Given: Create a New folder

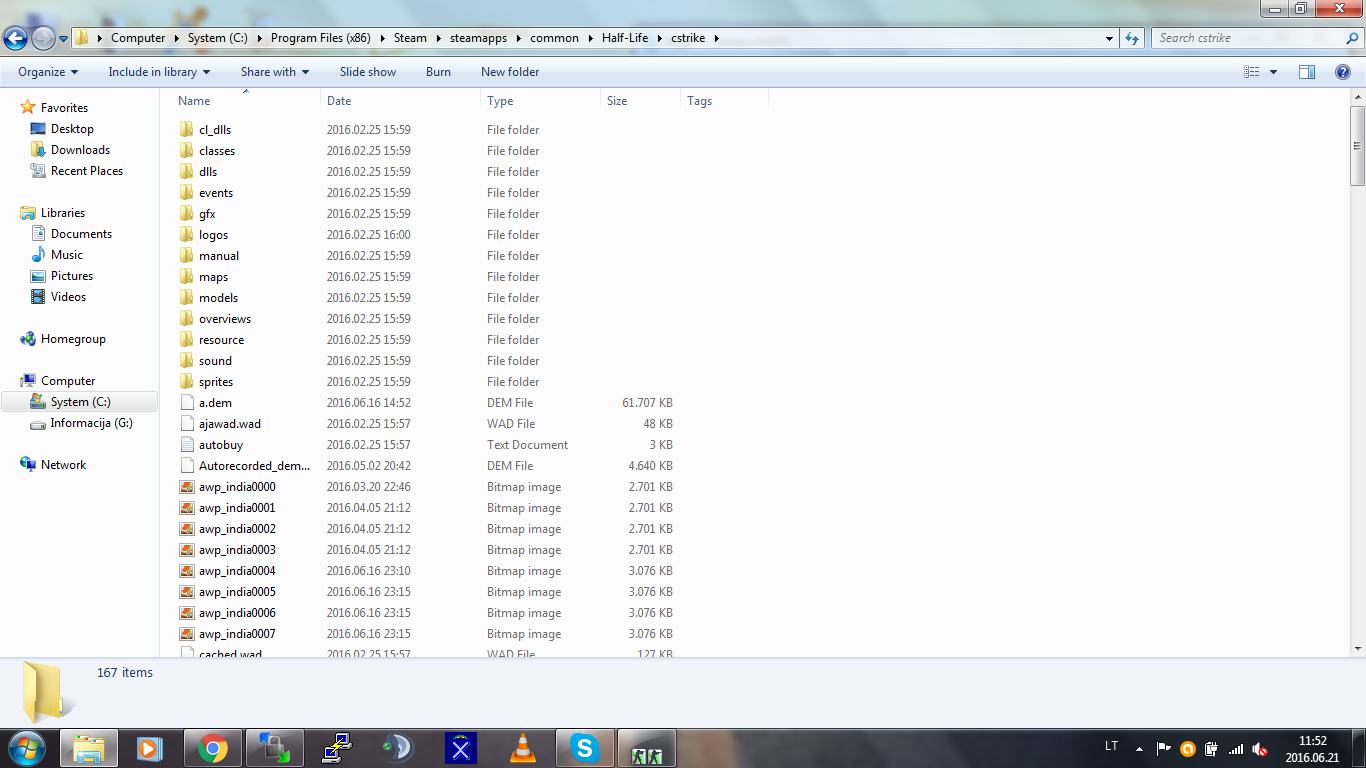Looking at the screenshot, I should point(510,72).
